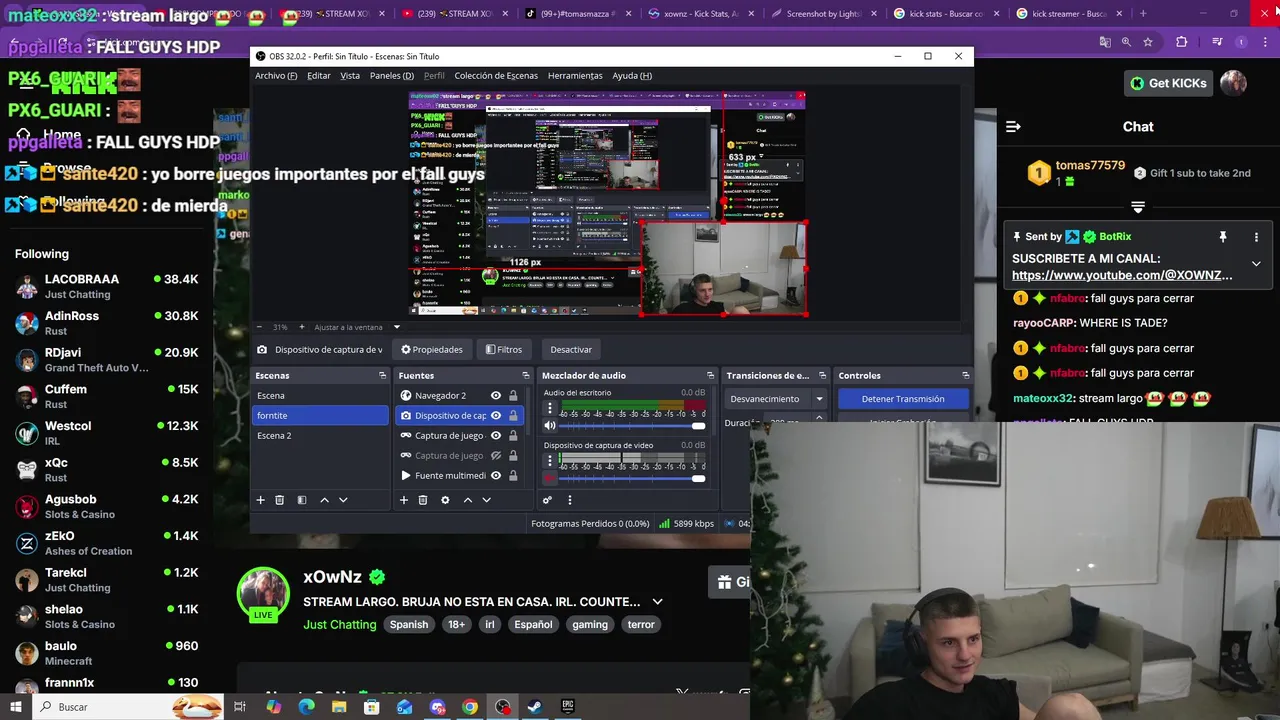Unlock the Navegador 2 source
The height and width of the screenshot is (720, 1280).
tap(513, 395)
